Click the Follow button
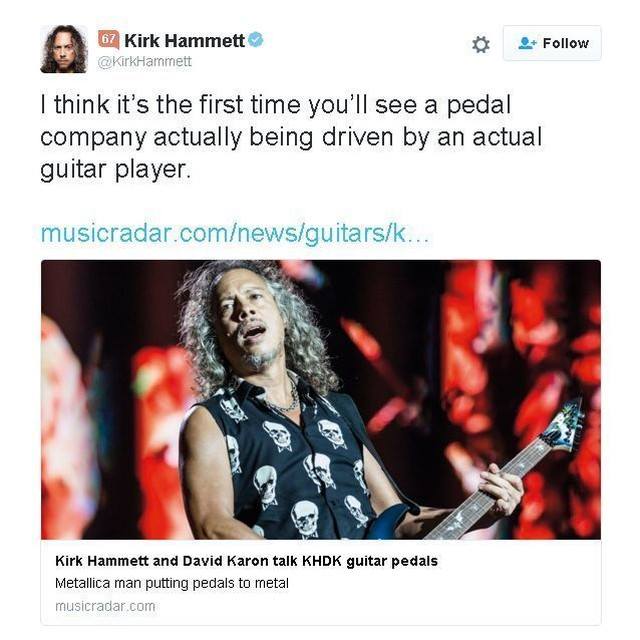This screenshot has height=640, width=640. coord(552,43)
